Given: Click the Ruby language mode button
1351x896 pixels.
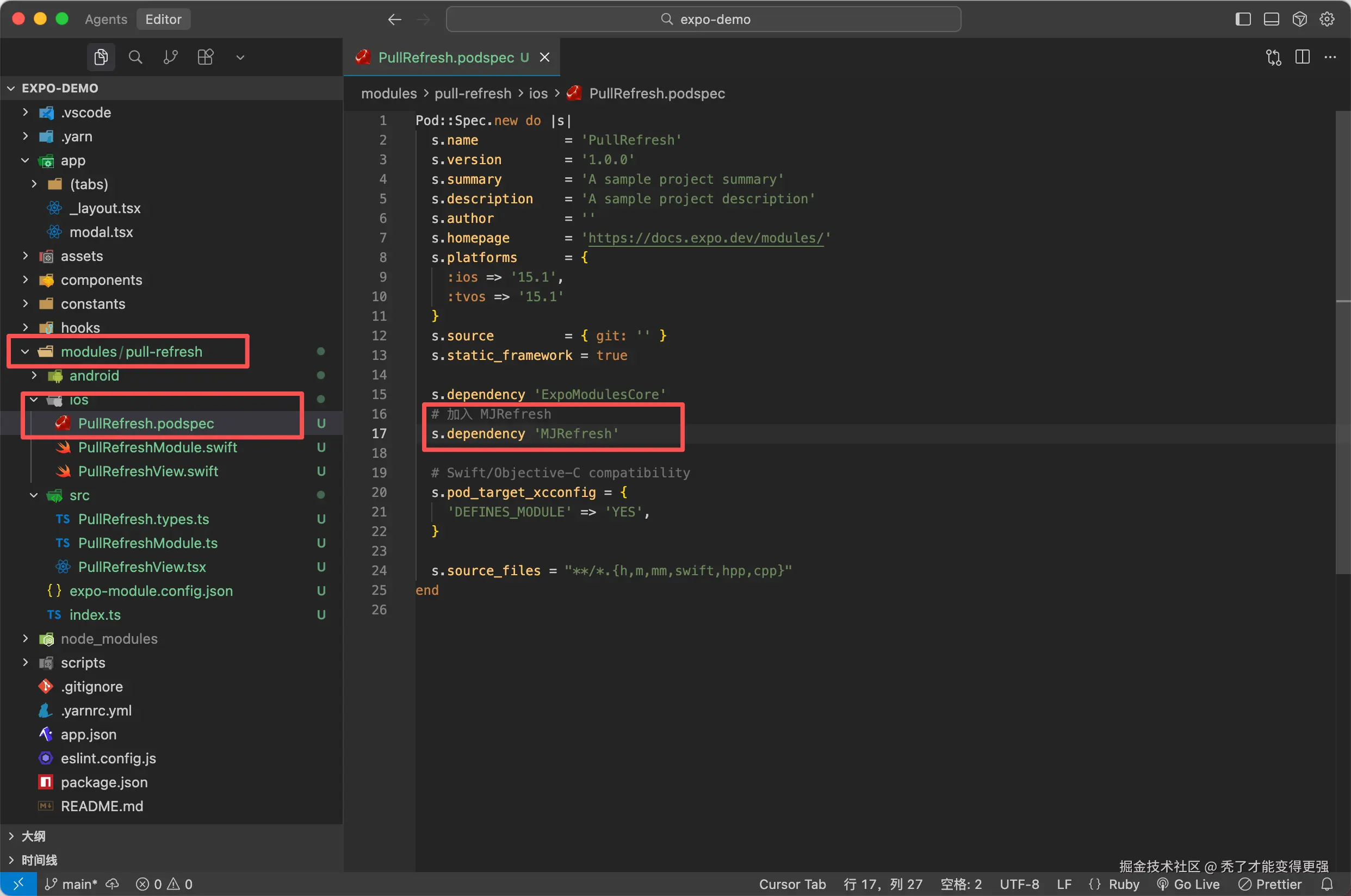Looking at the screenshot, I should tap(1124, 884).
